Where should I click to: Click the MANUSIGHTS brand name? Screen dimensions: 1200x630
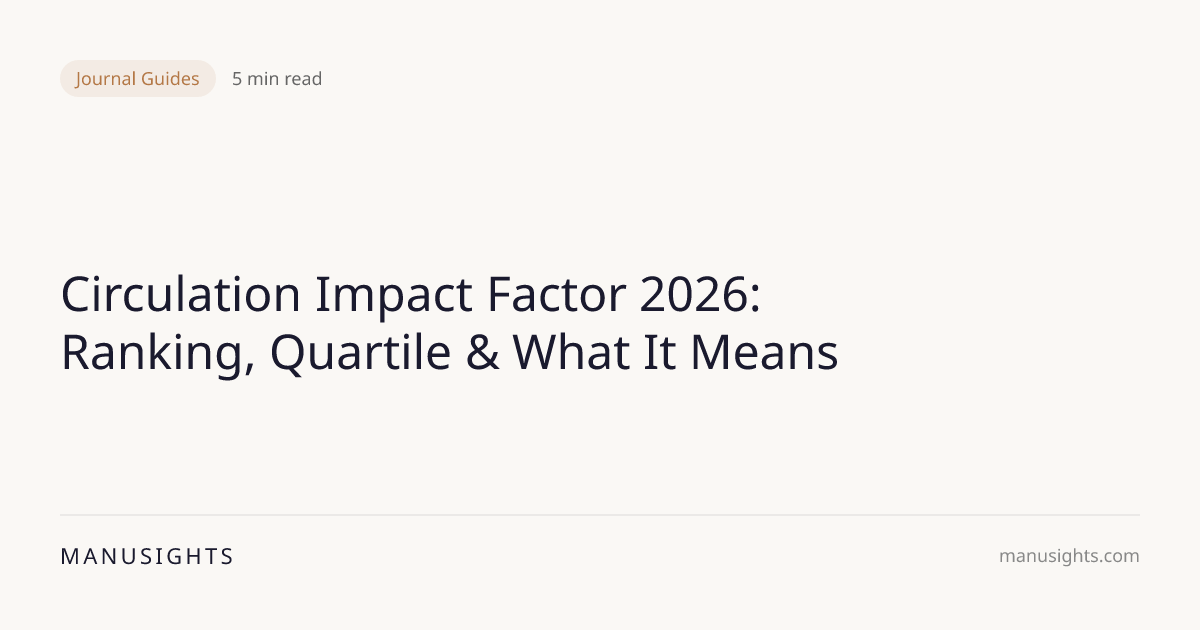coord(147,557)
